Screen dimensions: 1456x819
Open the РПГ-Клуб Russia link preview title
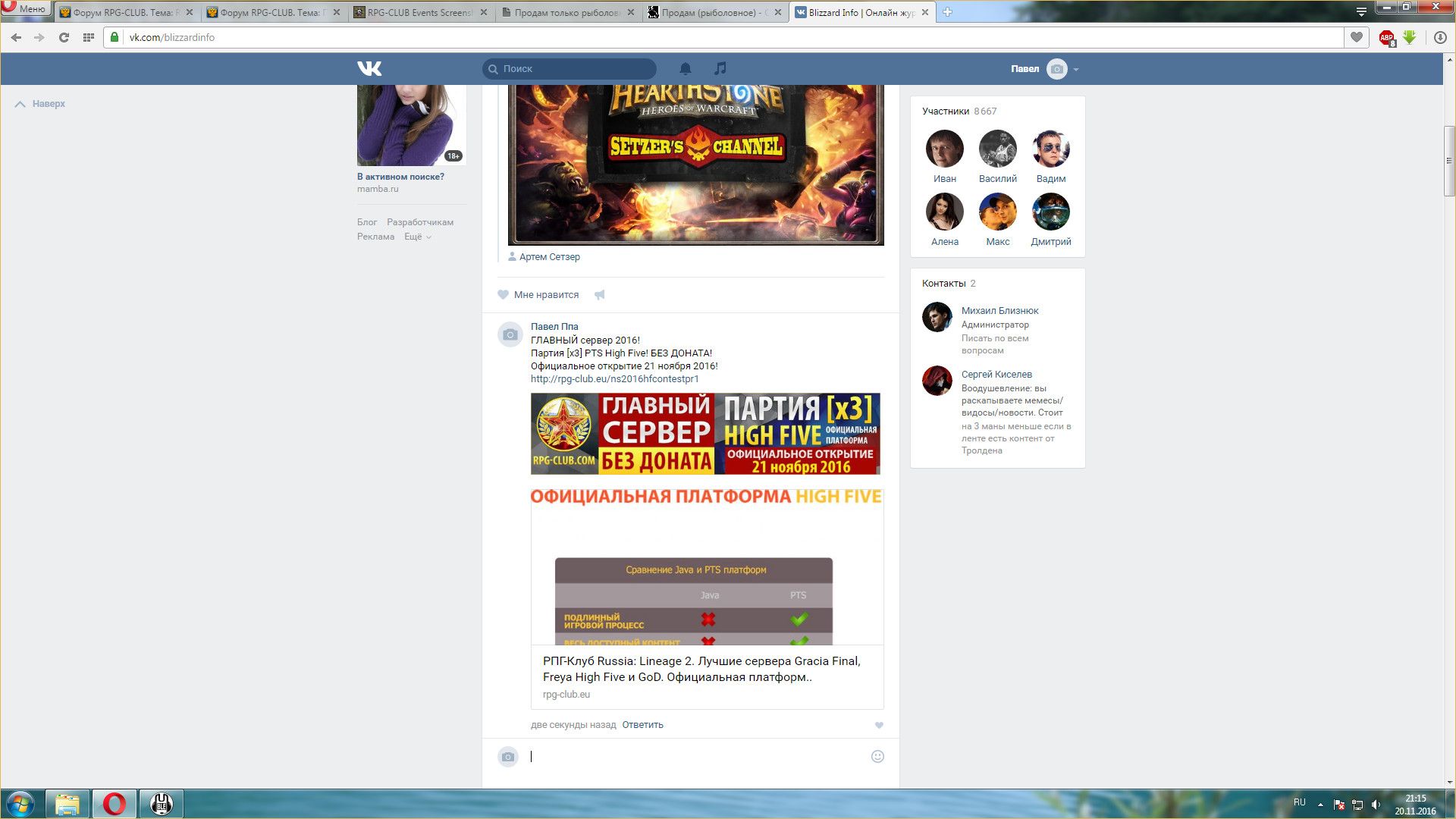[x=701, y=669]
